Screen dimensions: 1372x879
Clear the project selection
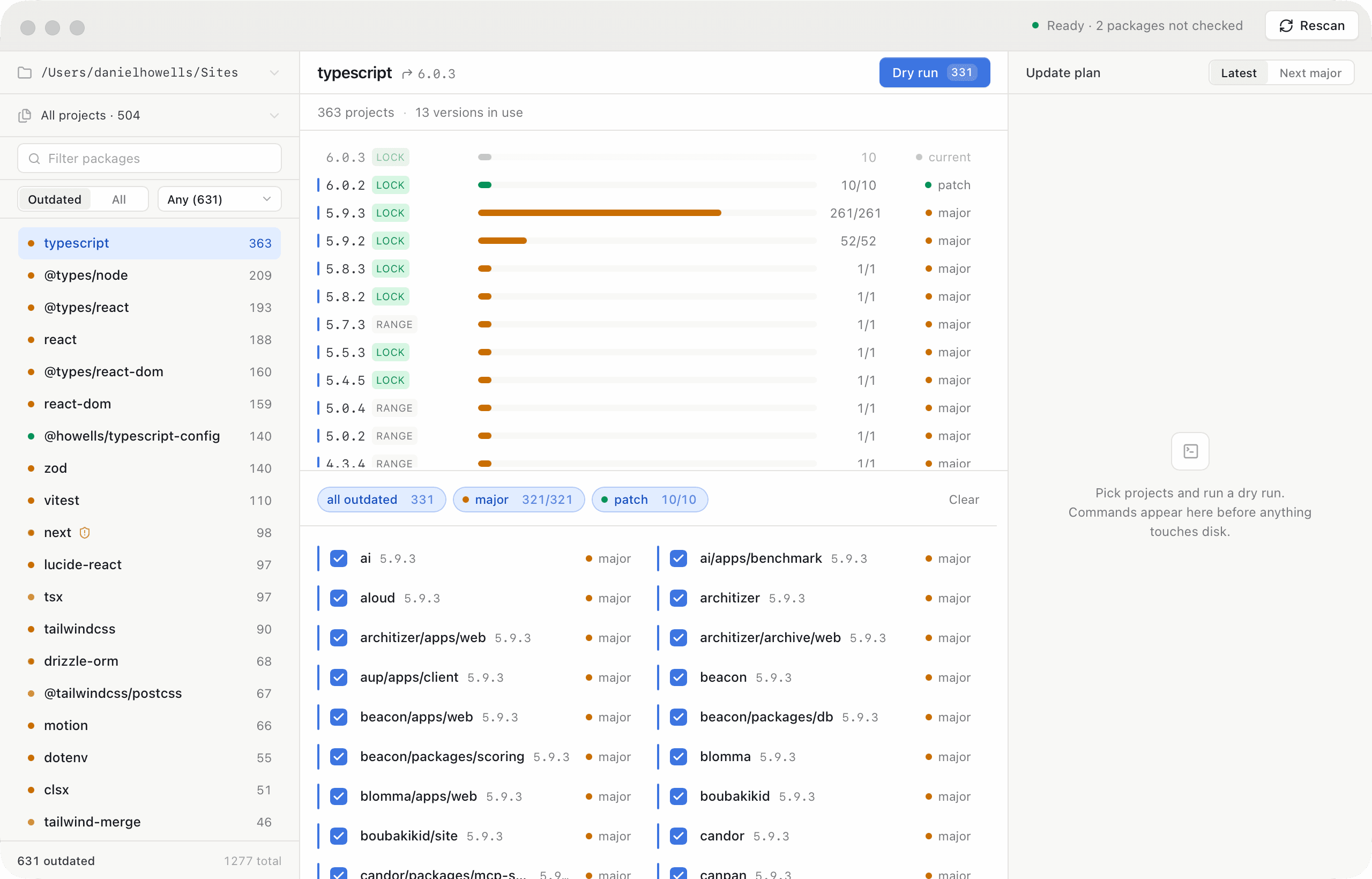tap(964, 500)
